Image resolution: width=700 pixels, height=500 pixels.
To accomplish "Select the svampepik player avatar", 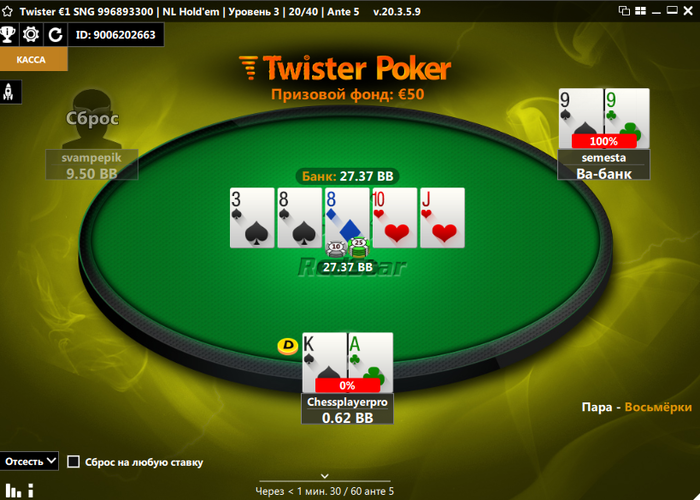I will pyautogui.click(x=92, y=119).
